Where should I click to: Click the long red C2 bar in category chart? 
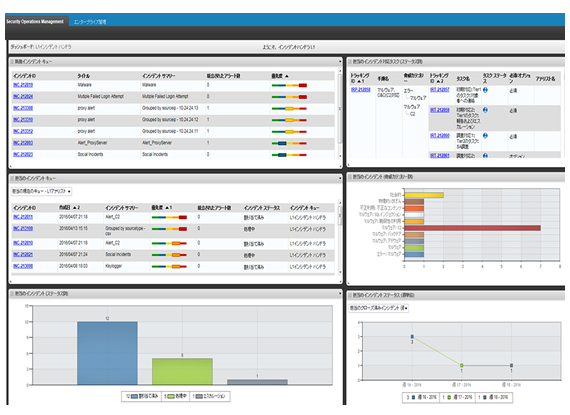tap(473, 228)
